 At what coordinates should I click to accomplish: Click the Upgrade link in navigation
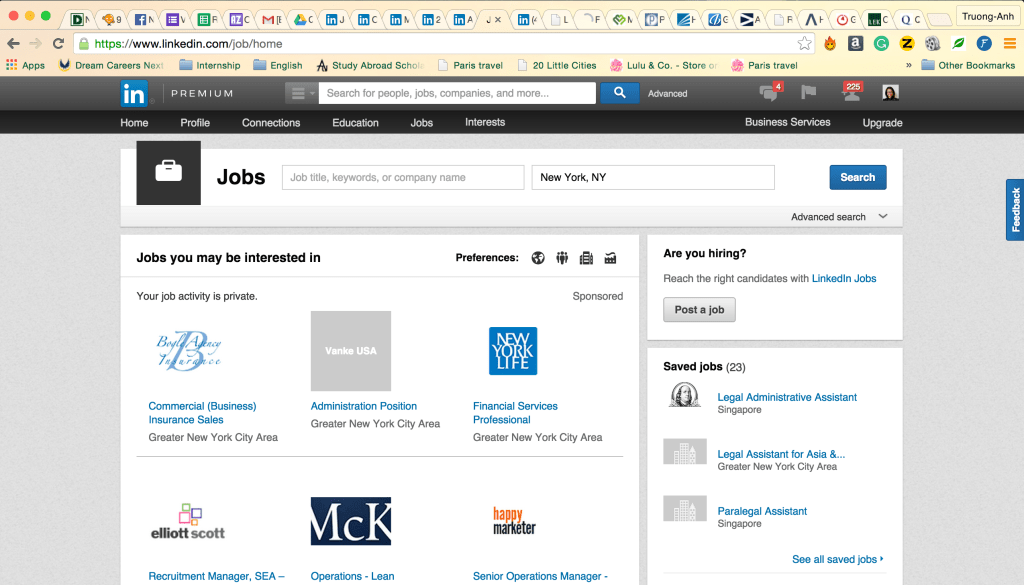[882, 123]
